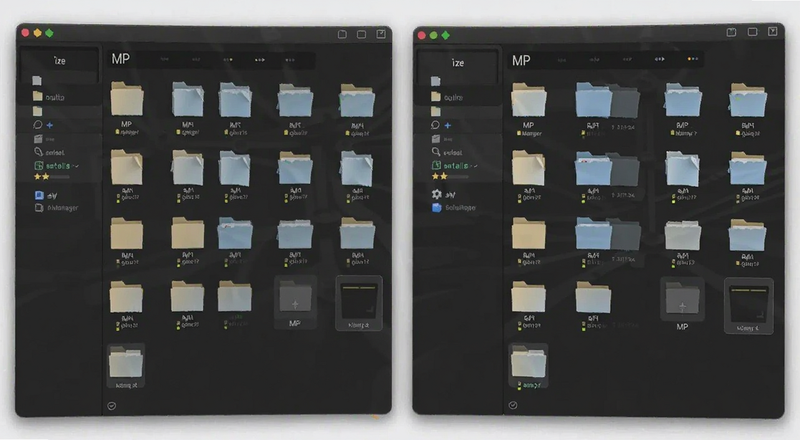The width and height of the screenshot is (800, 440).
Task: Click the blue plus icon in left window sidebar
Action: pyautogui.click(x=49, y=125)
